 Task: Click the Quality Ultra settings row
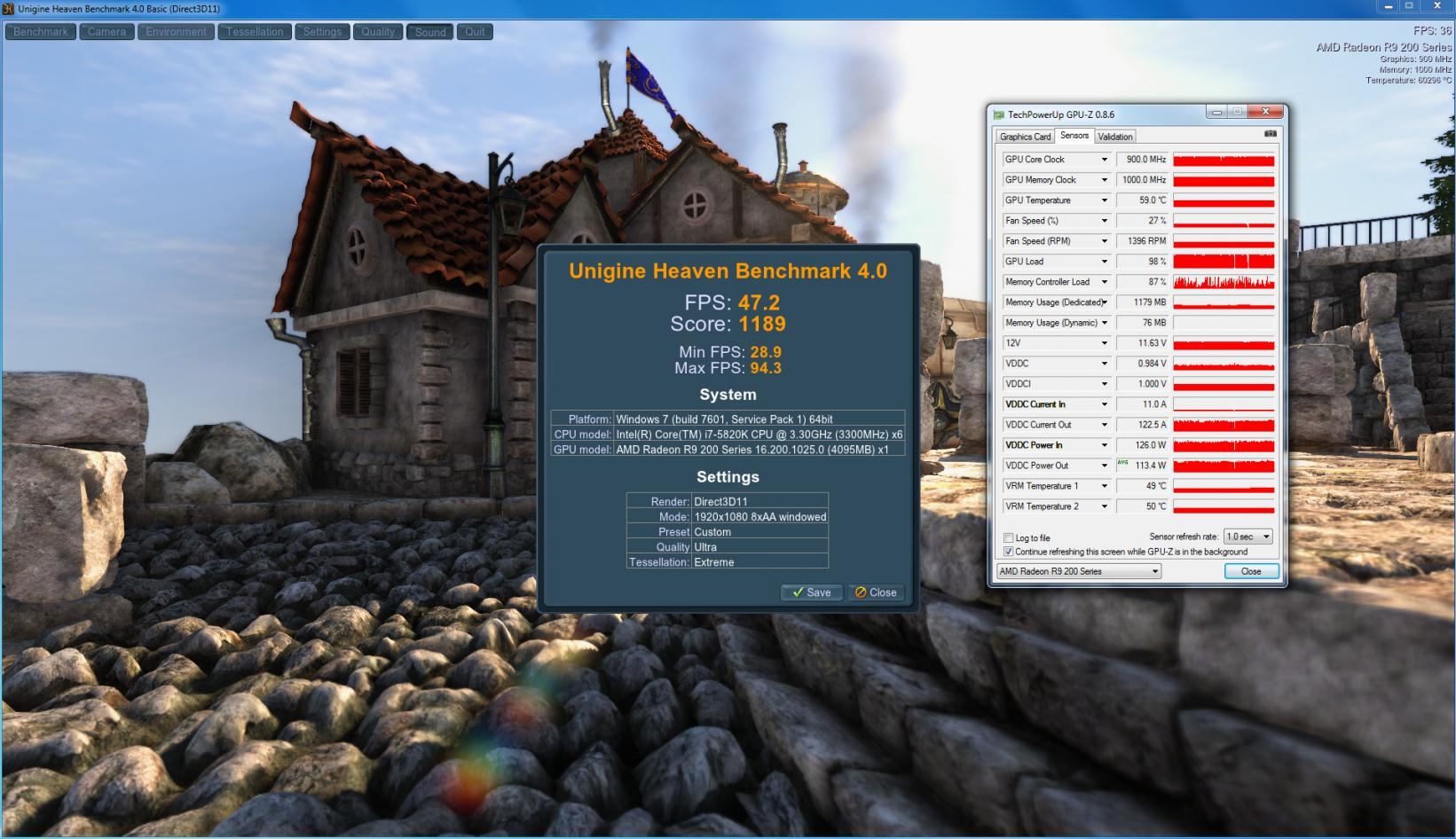728,547
